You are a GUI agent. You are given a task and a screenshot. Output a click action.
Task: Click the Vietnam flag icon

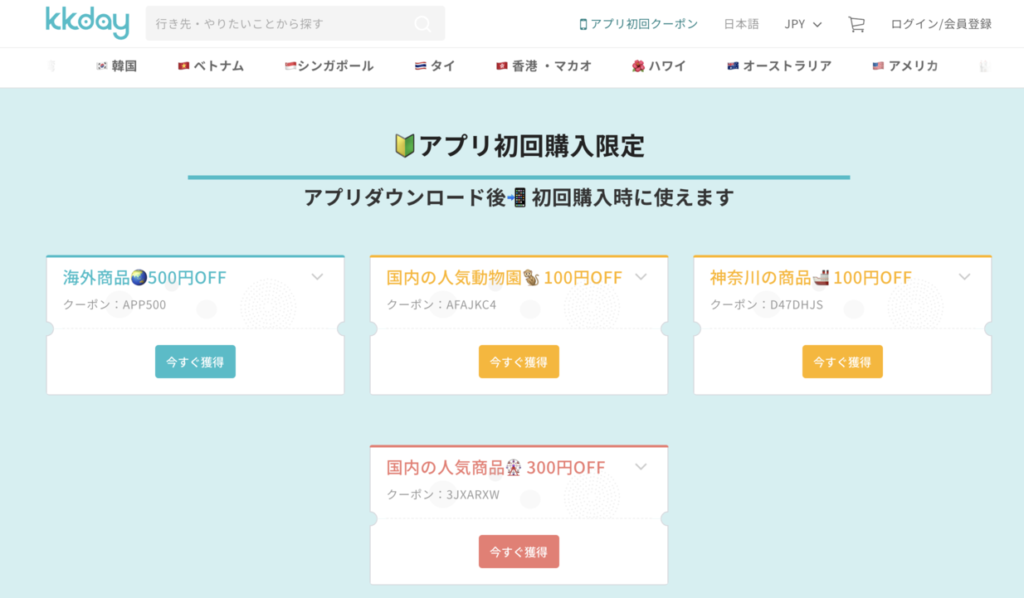tap(184, 66)
